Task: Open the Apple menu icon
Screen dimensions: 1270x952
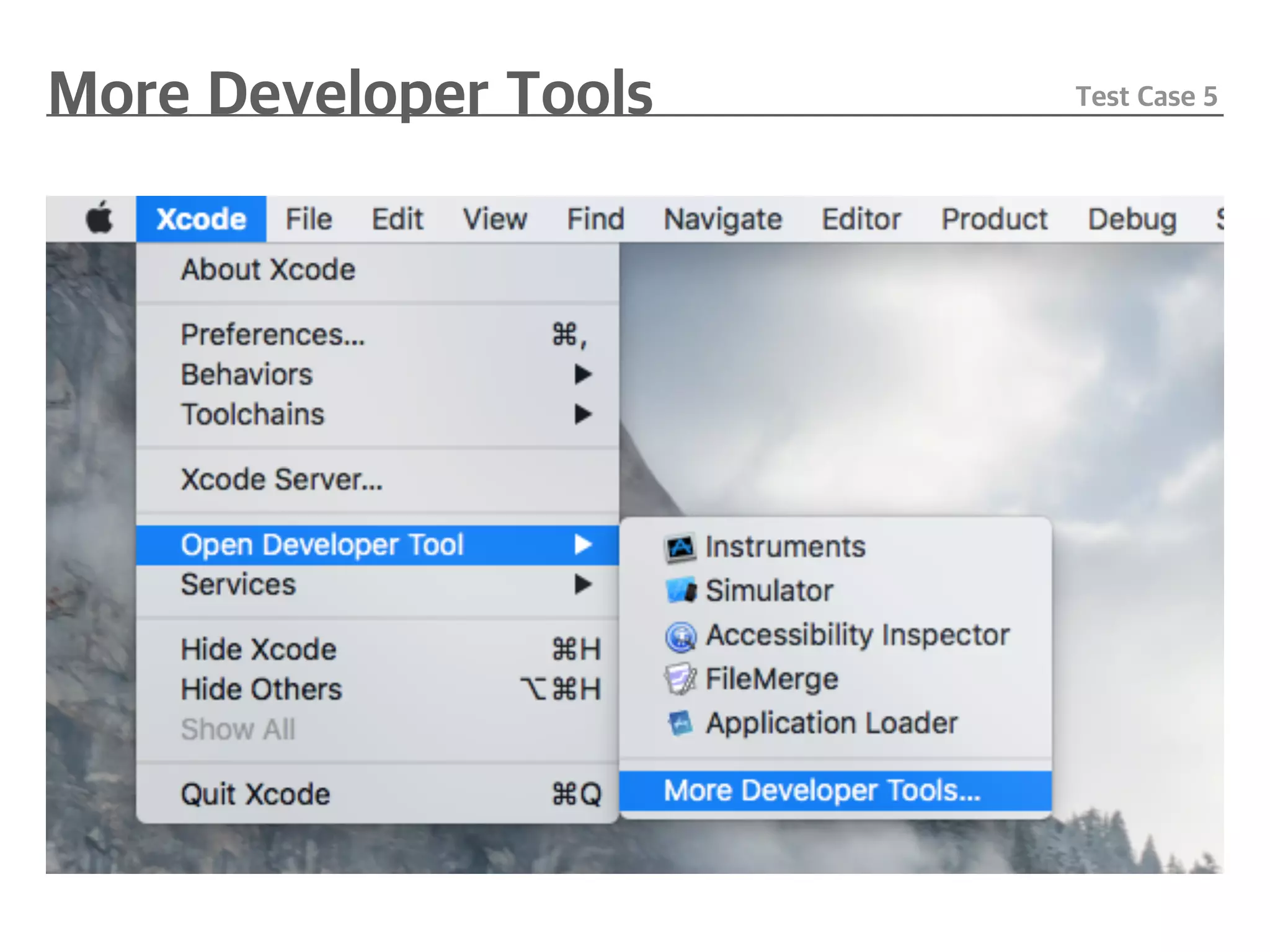Action: 99,218
